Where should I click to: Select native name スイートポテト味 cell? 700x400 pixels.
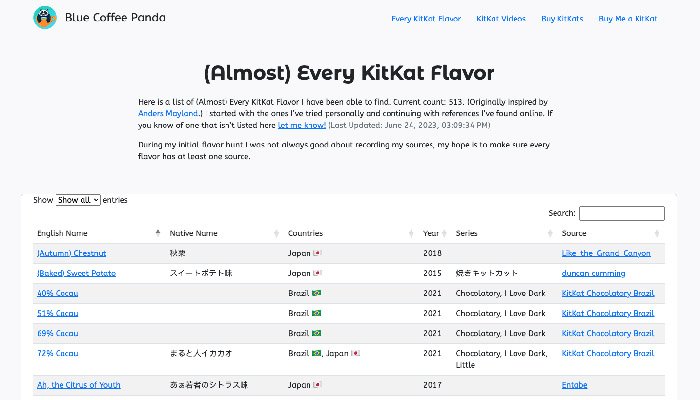point(201,273)
